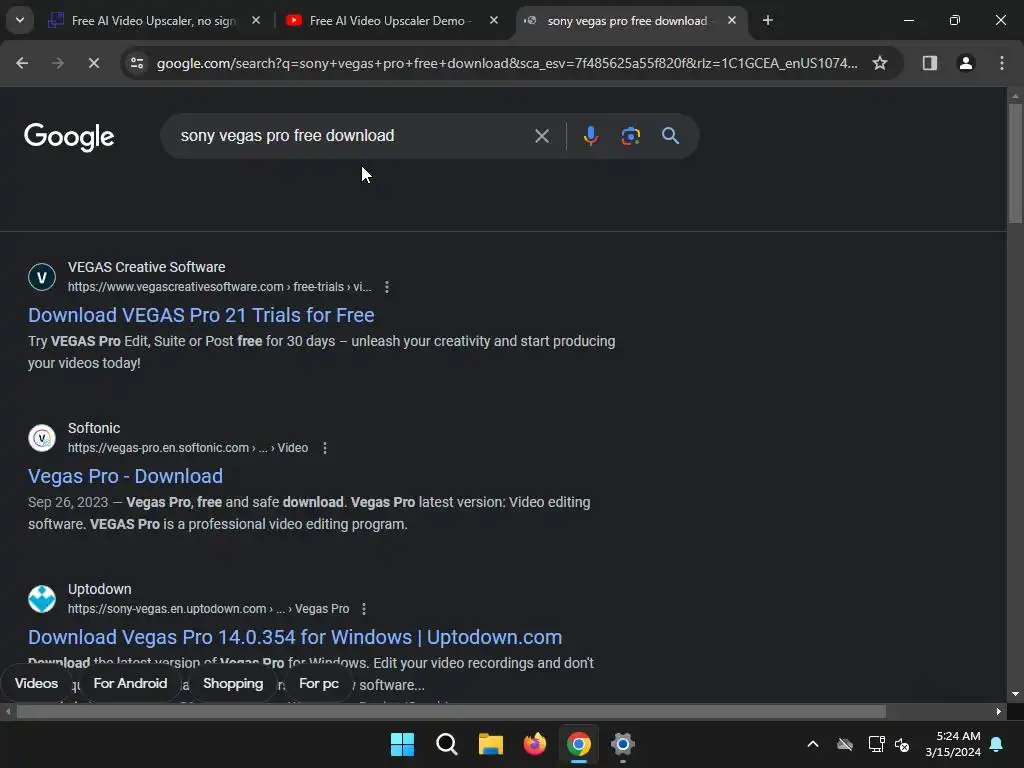Screen dimensions: 1024x768
Task: Show hidden system tray icons chevron
Action: tap(813, 744)
